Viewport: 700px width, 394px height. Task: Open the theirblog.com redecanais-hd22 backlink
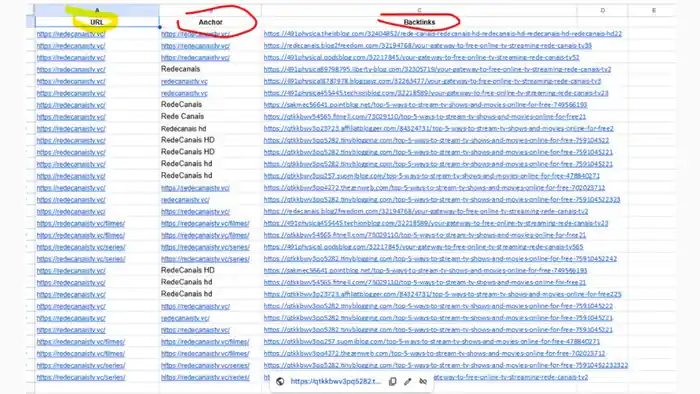[x=442, y=33]
